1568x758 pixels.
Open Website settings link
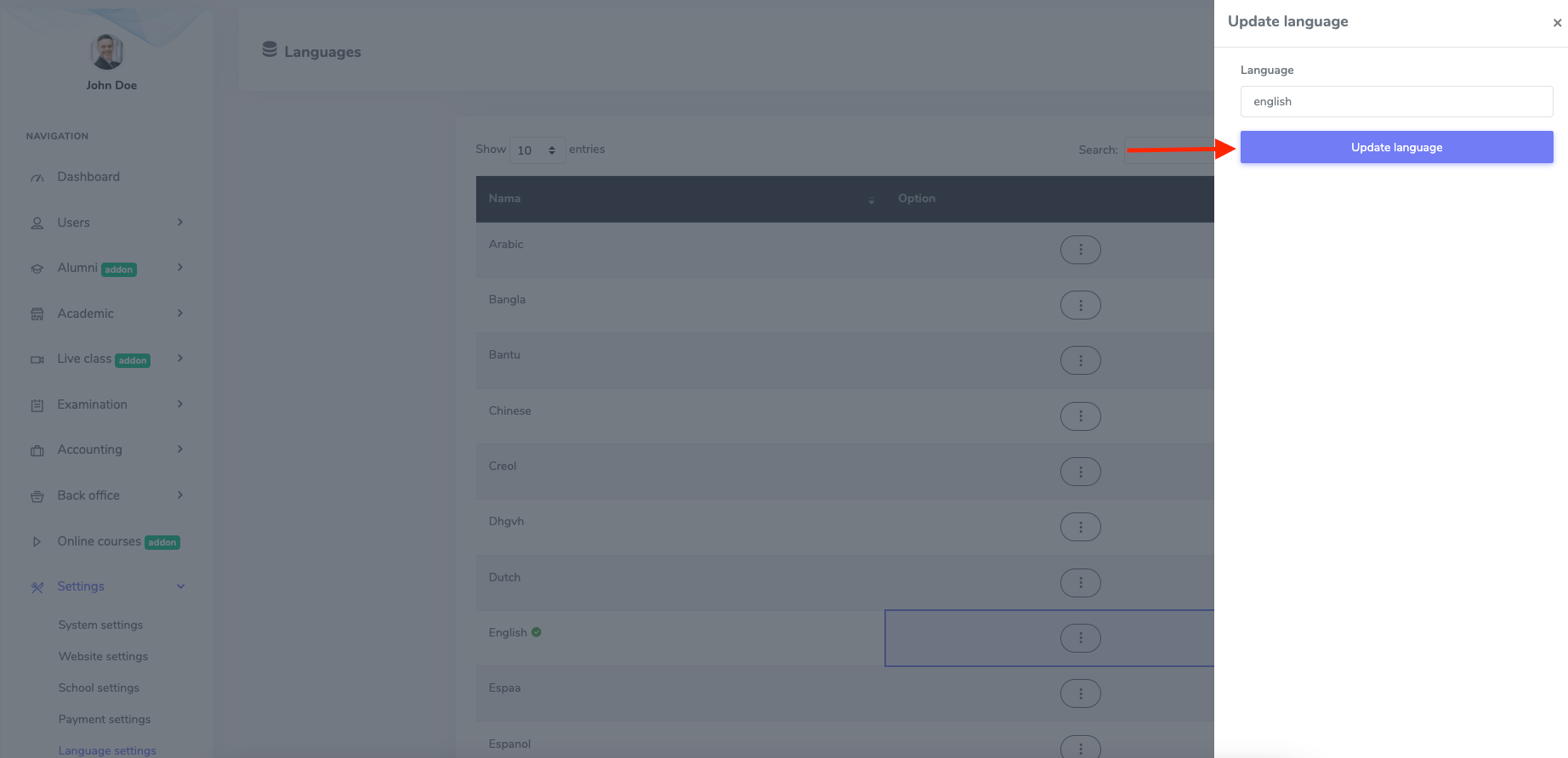103,656
